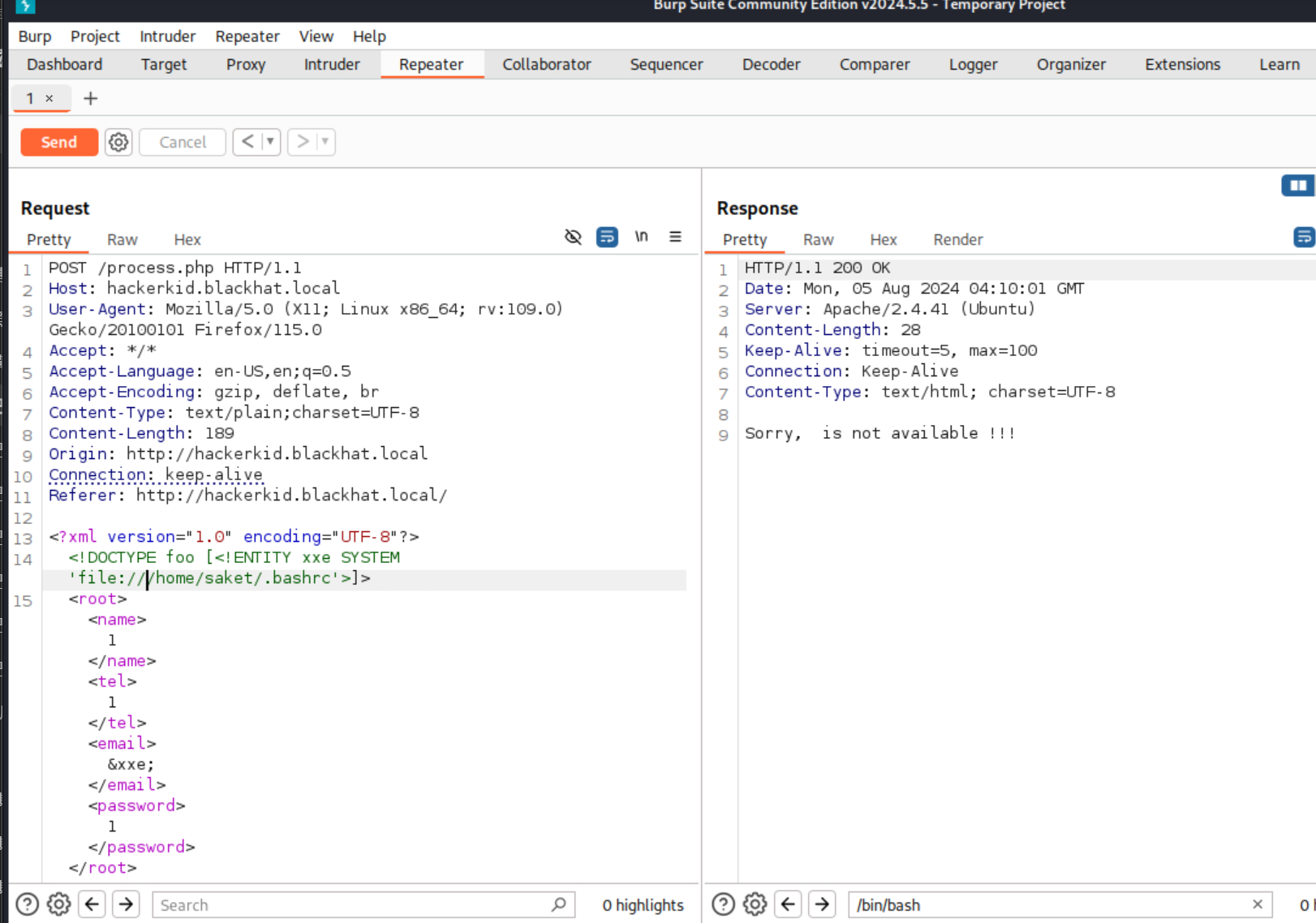Select the response Render tab
Image resolution: width=1316 pixels, height=923 pixels.
tap(958, 240)
